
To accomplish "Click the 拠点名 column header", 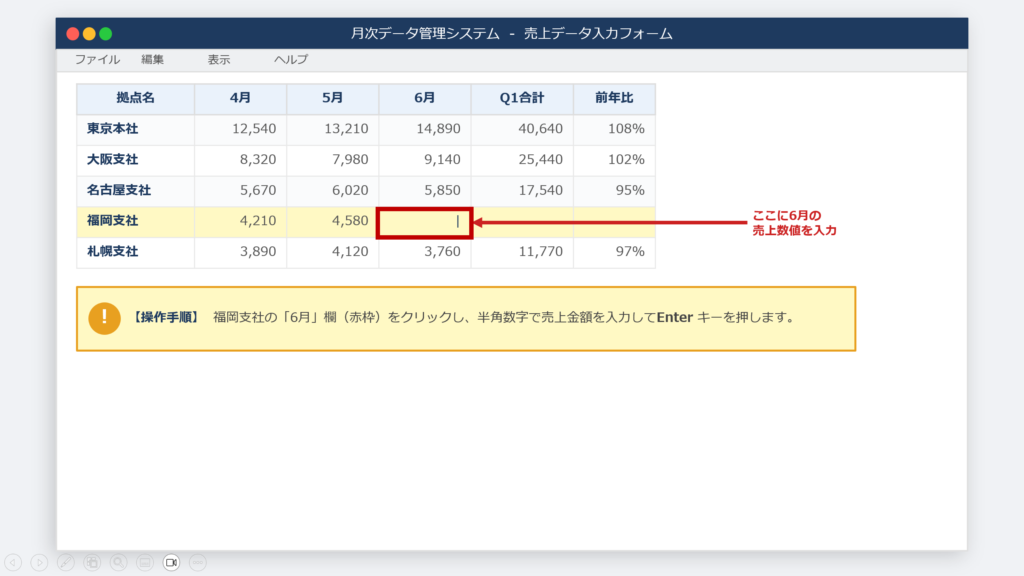I will (x=135, y=98).
